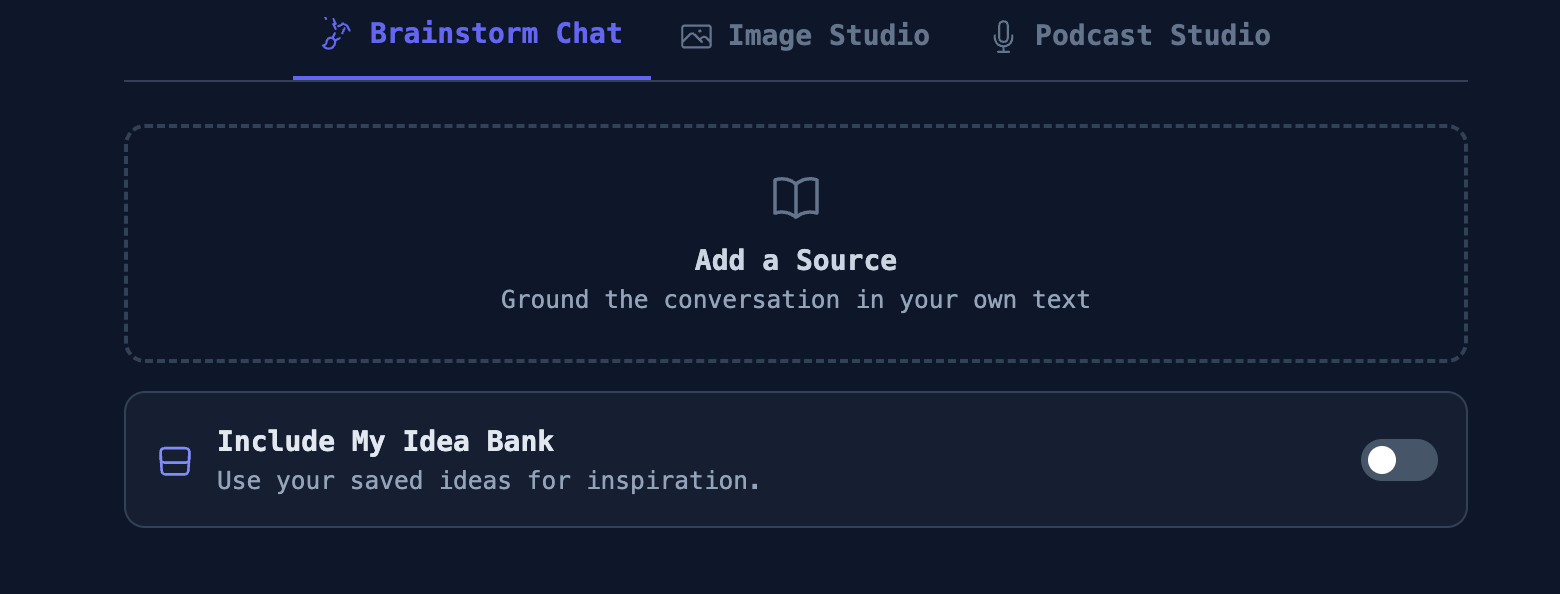Click the Idea Bank stack icon
The image size is (1560, 594).
(175, 461)
